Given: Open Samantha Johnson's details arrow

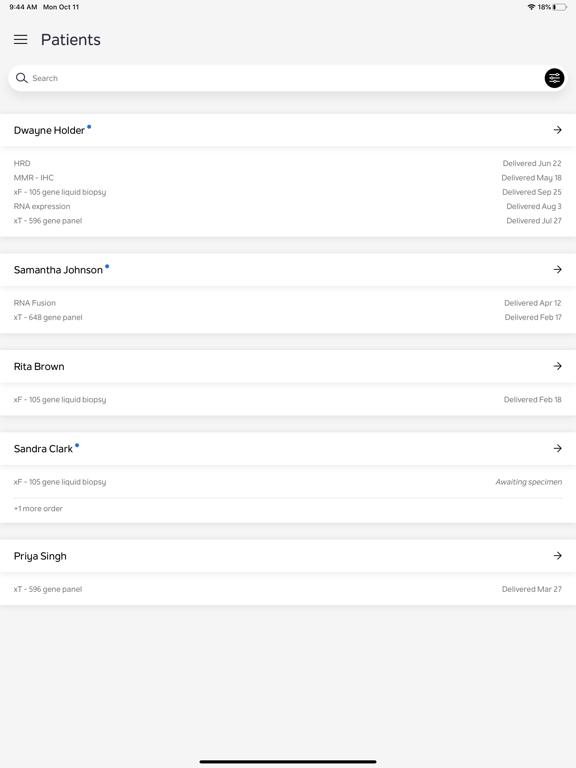Looking at the screenshot, I should coord(557,269).
